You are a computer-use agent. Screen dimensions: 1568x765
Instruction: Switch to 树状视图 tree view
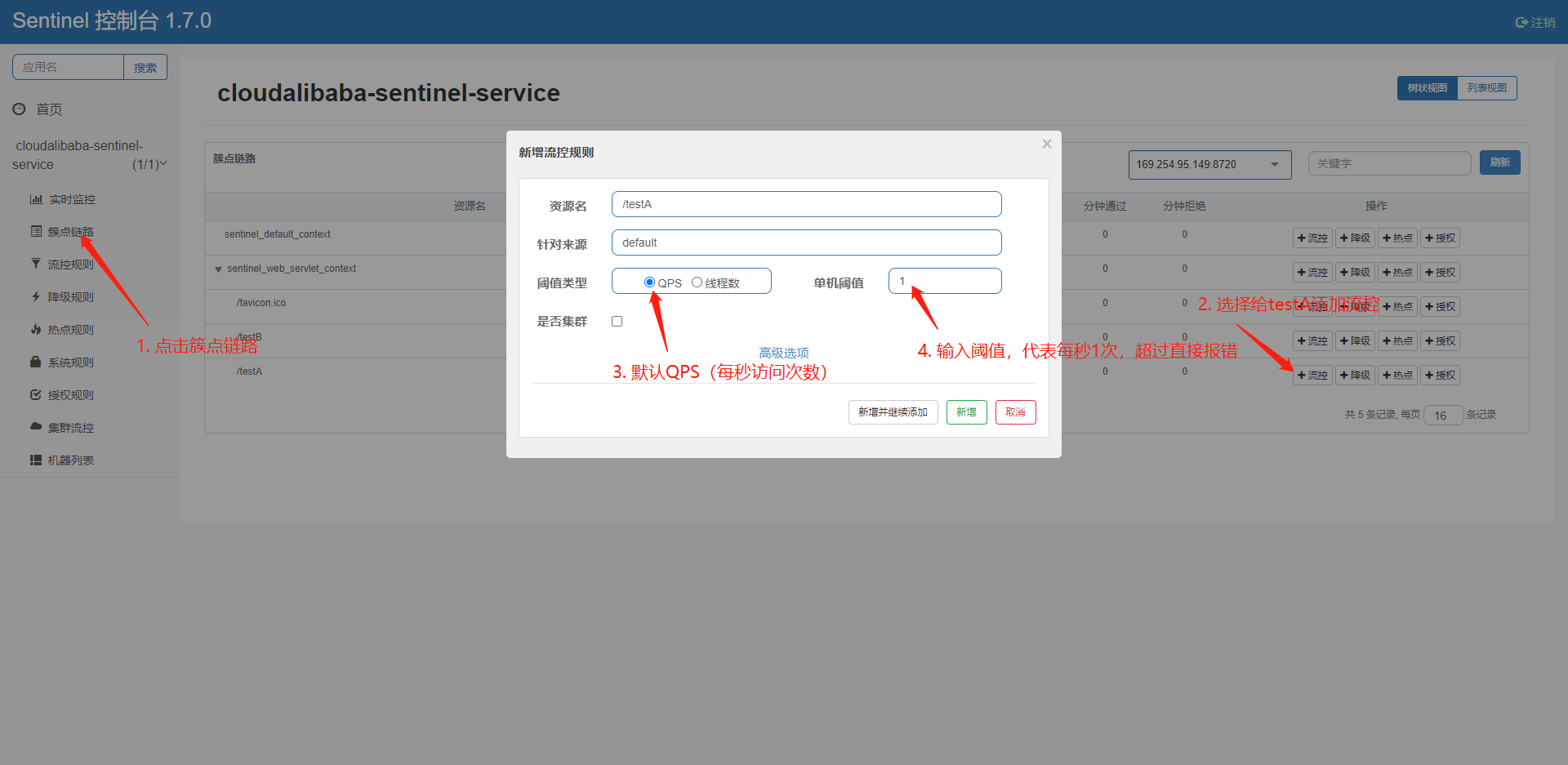pos(1427,88)
